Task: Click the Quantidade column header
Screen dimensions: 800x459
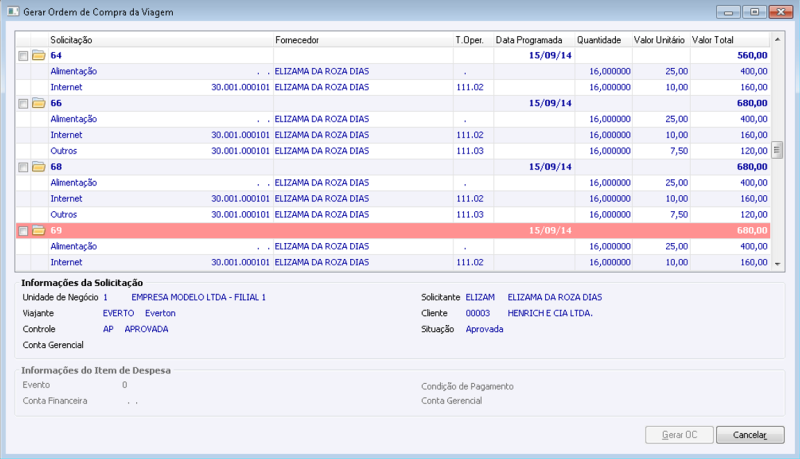Action: [x=604, y=40]
